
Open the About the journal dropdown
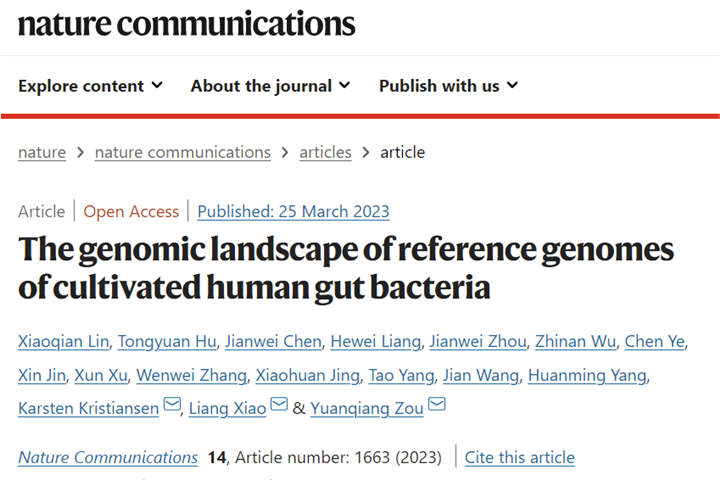click(270, 86)
